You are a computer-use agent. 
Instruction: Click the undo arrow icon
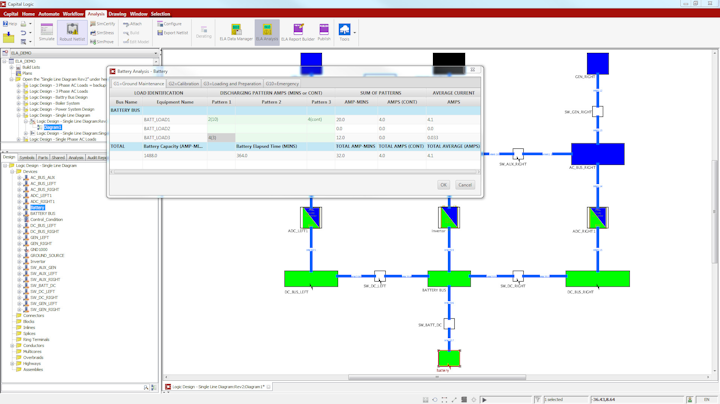point(23,33)
